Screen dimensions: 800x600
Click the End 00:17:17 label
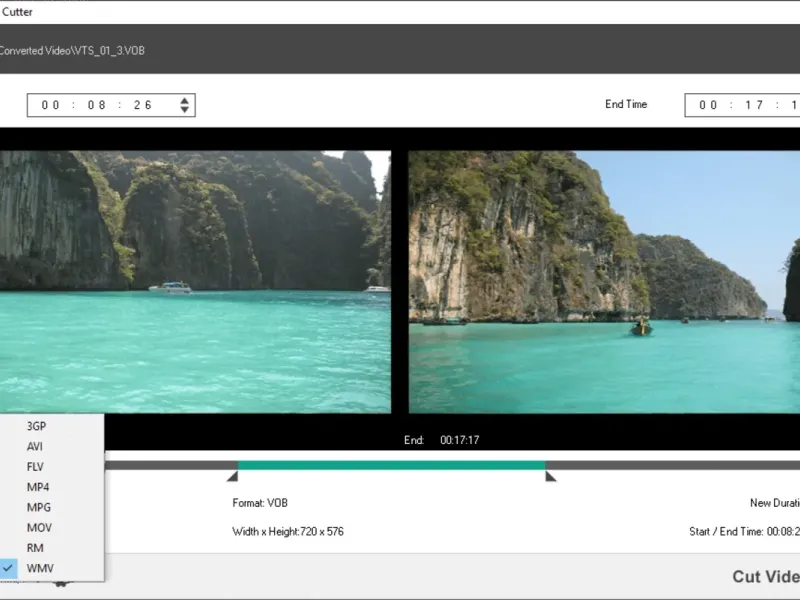[x=441, y=440]
